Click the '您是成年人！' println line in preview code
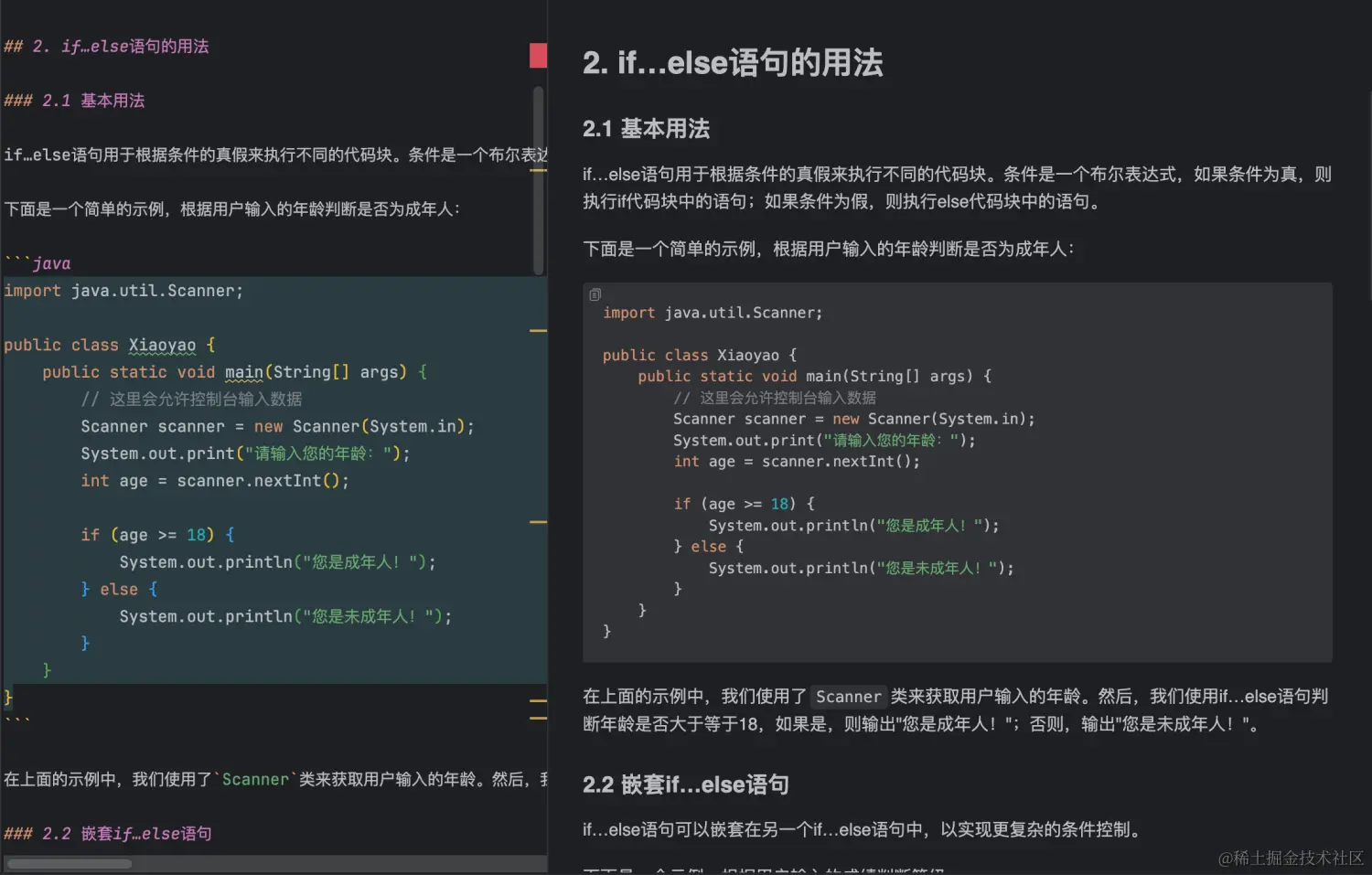 (x=853, y=525)
